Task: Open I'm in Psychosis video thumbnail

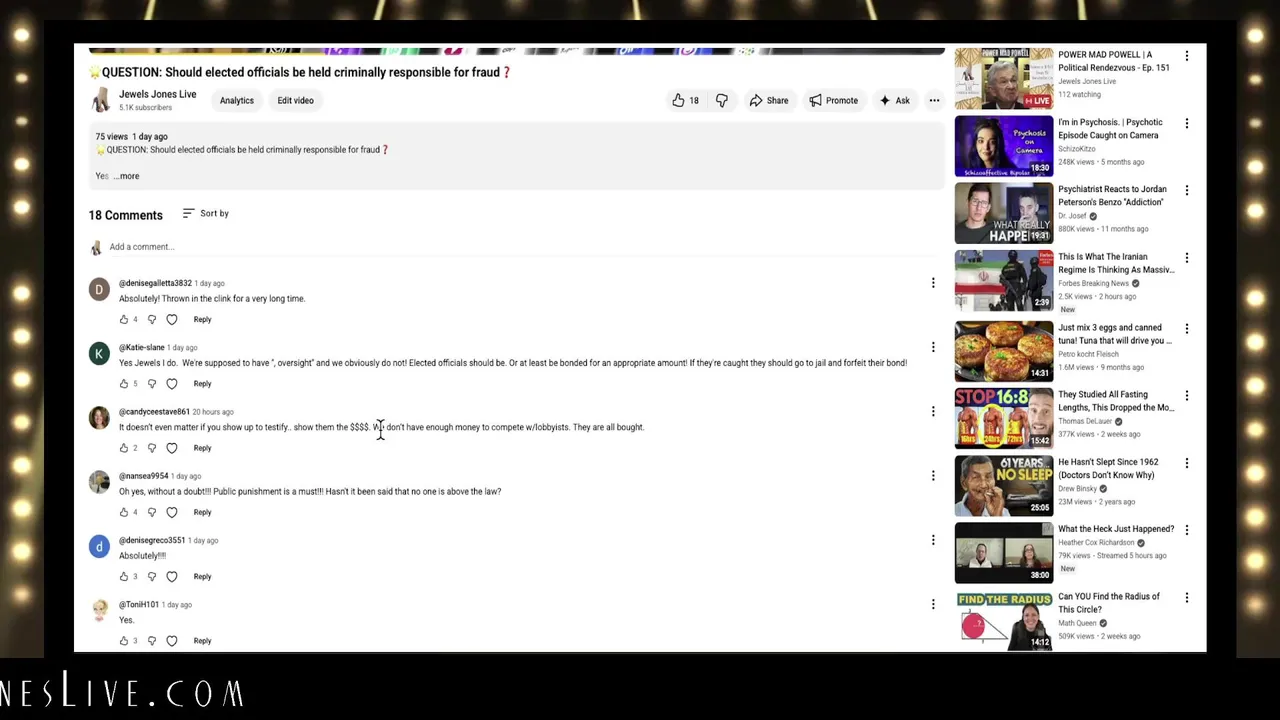Action: pos(1003,146)
